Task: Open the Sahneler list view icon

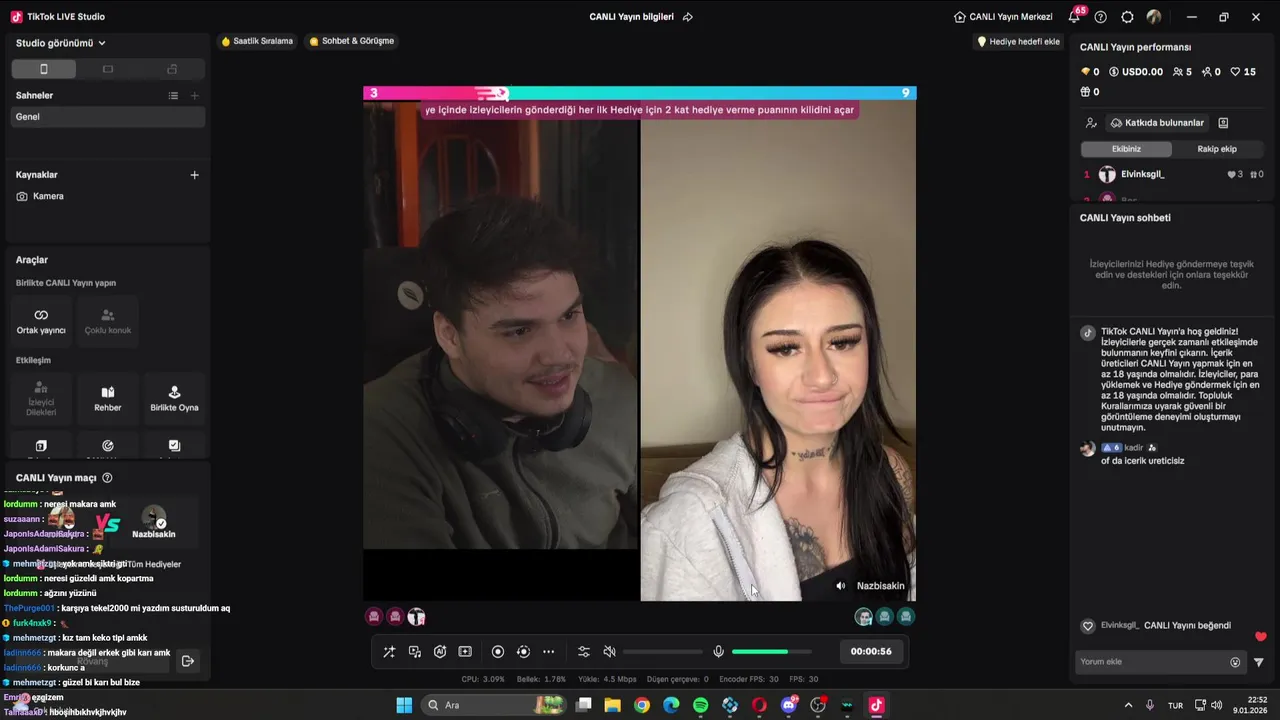Action: 173,96
